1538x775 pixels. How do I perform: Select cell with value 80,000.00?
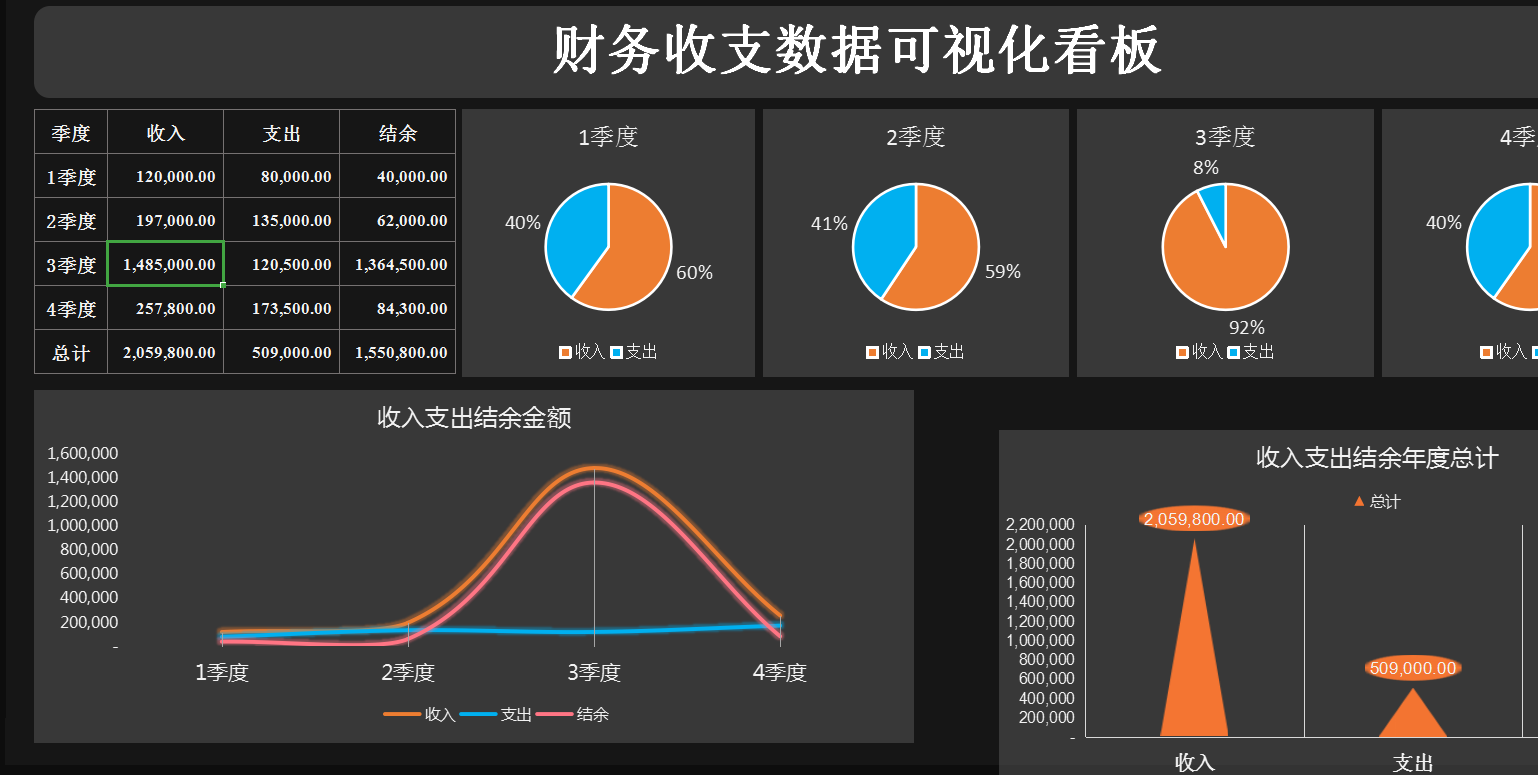tap(281, 176)
